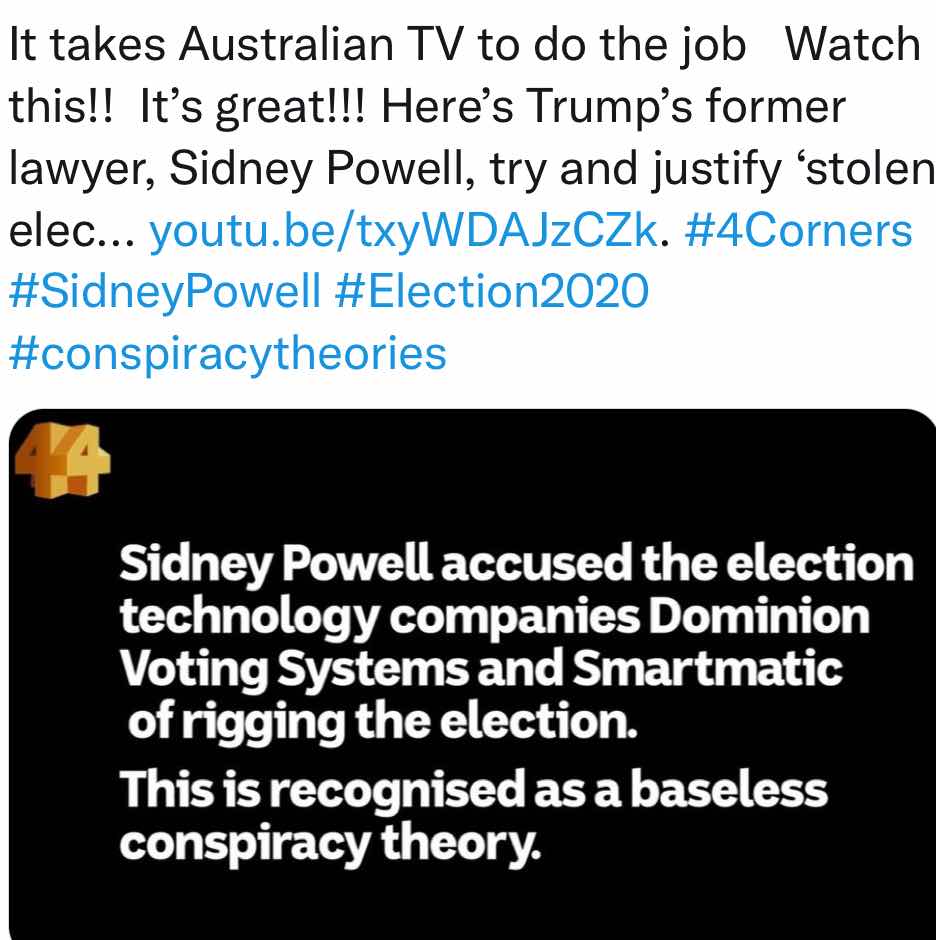Click the tweet text starting 'It takes Australian TV'
This screenshot has height=940, width=936.
pyautogui.click(x=468, y=138)
